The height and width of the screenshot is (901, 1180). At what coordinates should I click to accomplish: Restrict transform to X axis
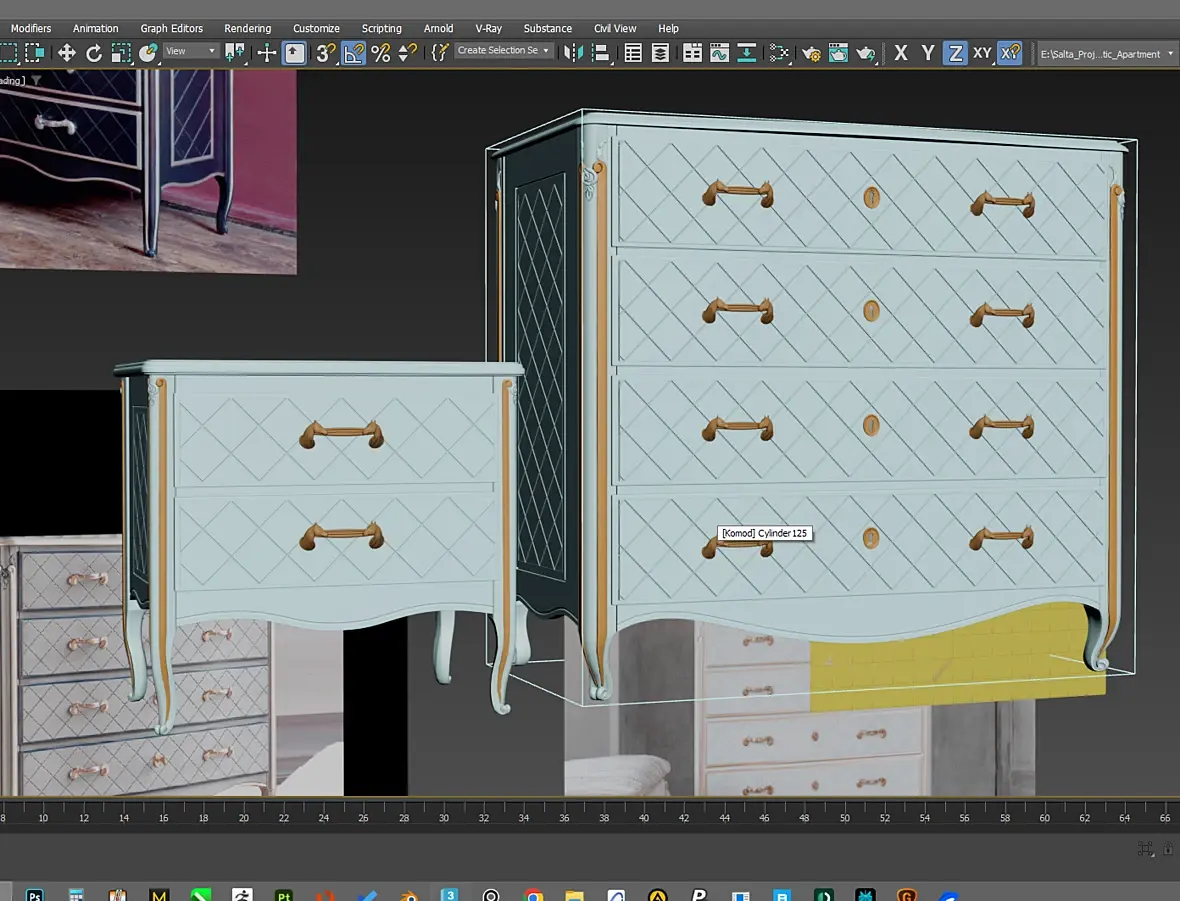point(901,53)
